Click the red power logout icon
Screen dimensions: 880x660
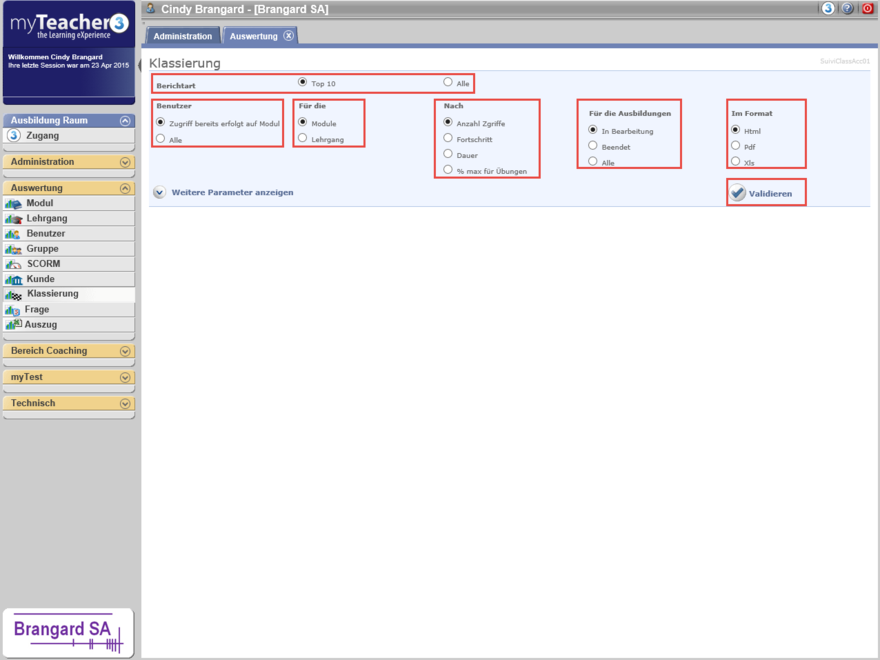coord(867,8)
